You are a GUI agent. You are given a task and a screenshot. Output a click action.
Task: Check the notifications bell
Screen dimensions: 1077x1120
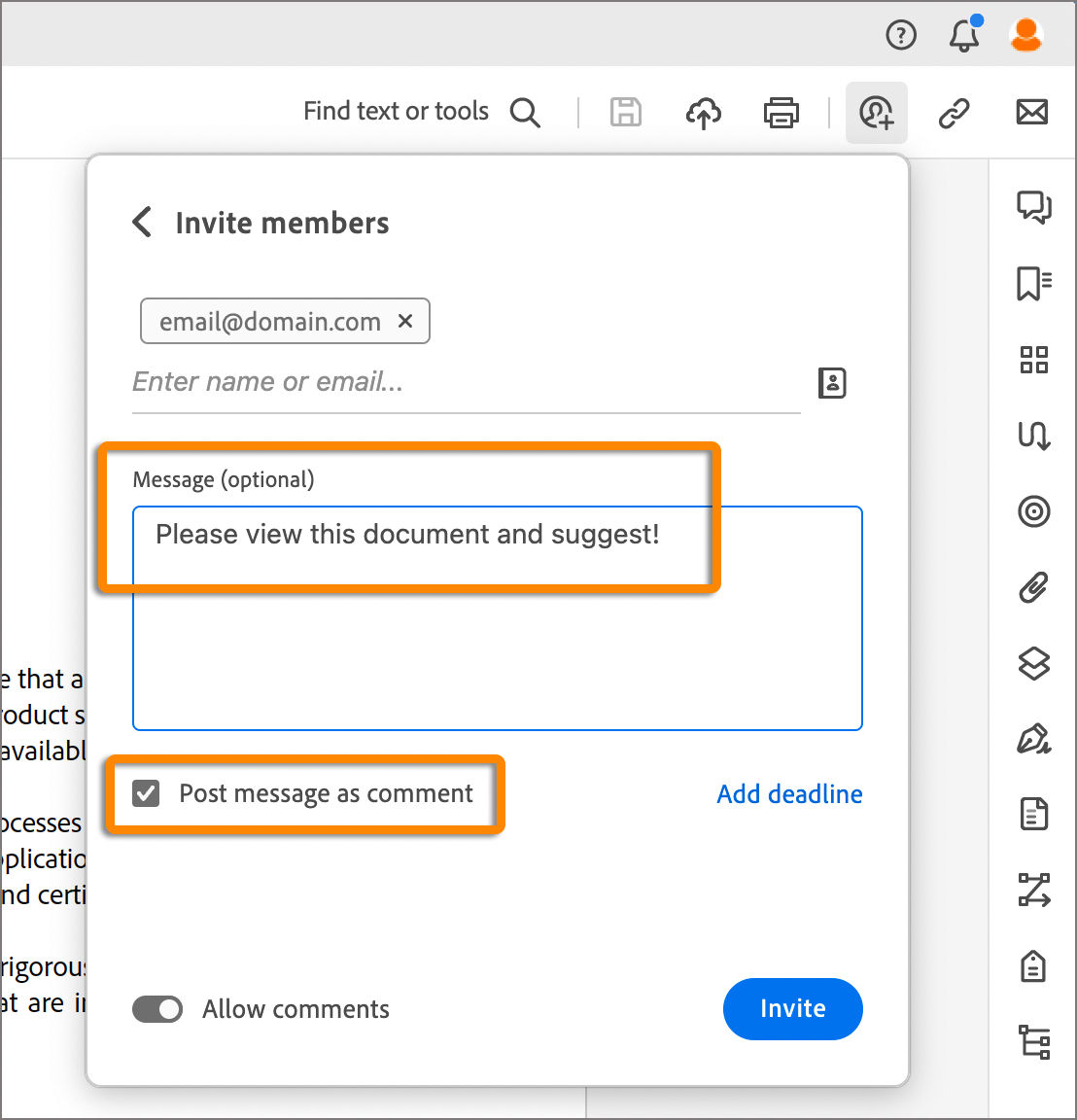pyautogui.click(x=963, y=36)
